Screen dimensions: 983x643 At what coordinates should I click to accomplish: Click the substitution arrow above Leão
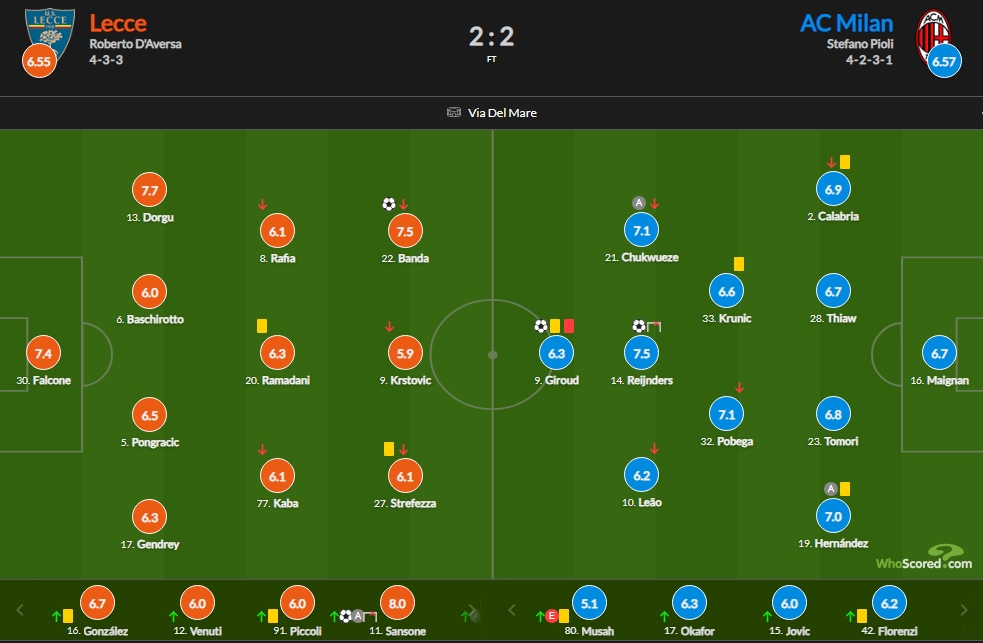[654, 449]
